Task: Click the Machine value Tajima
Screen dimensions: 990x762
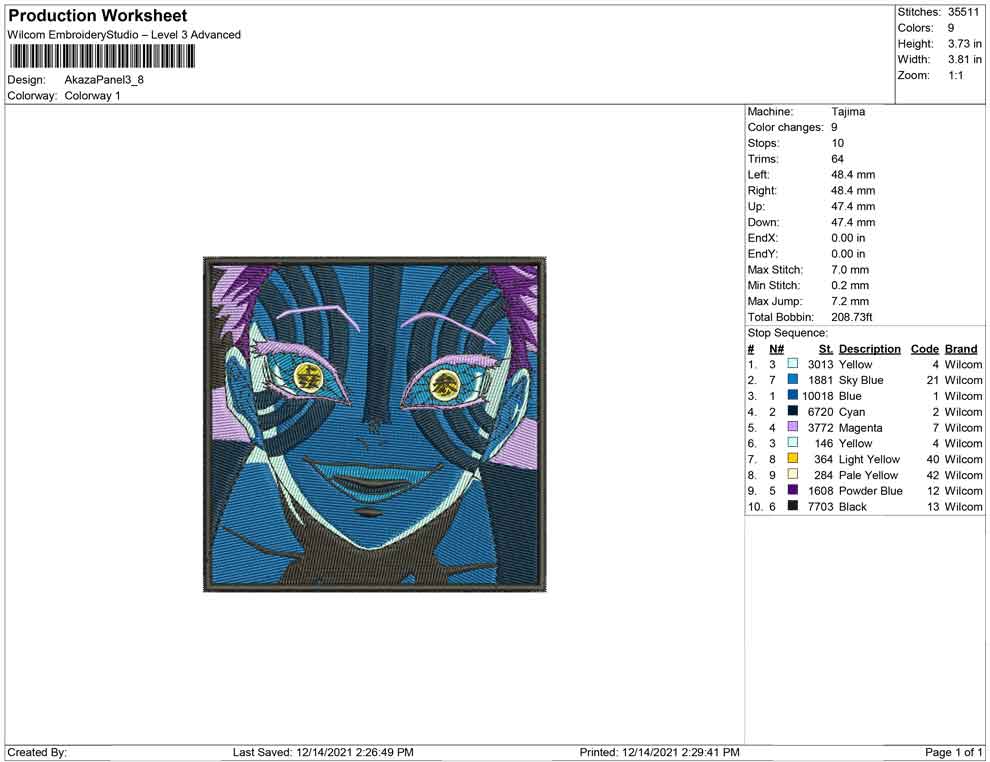Action: click(848, 112)
